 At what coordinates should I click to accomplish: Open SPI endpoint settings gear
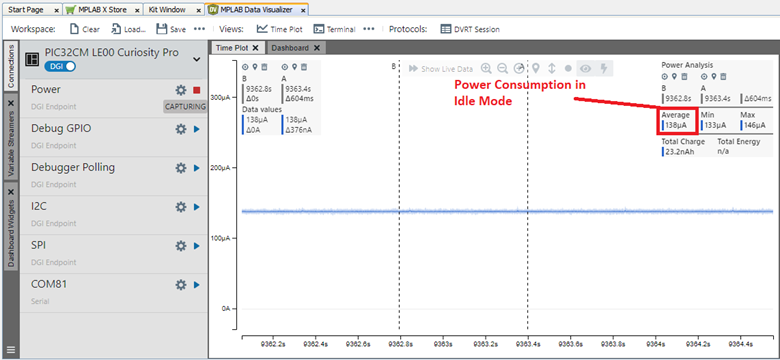click(x=181, y=246)
